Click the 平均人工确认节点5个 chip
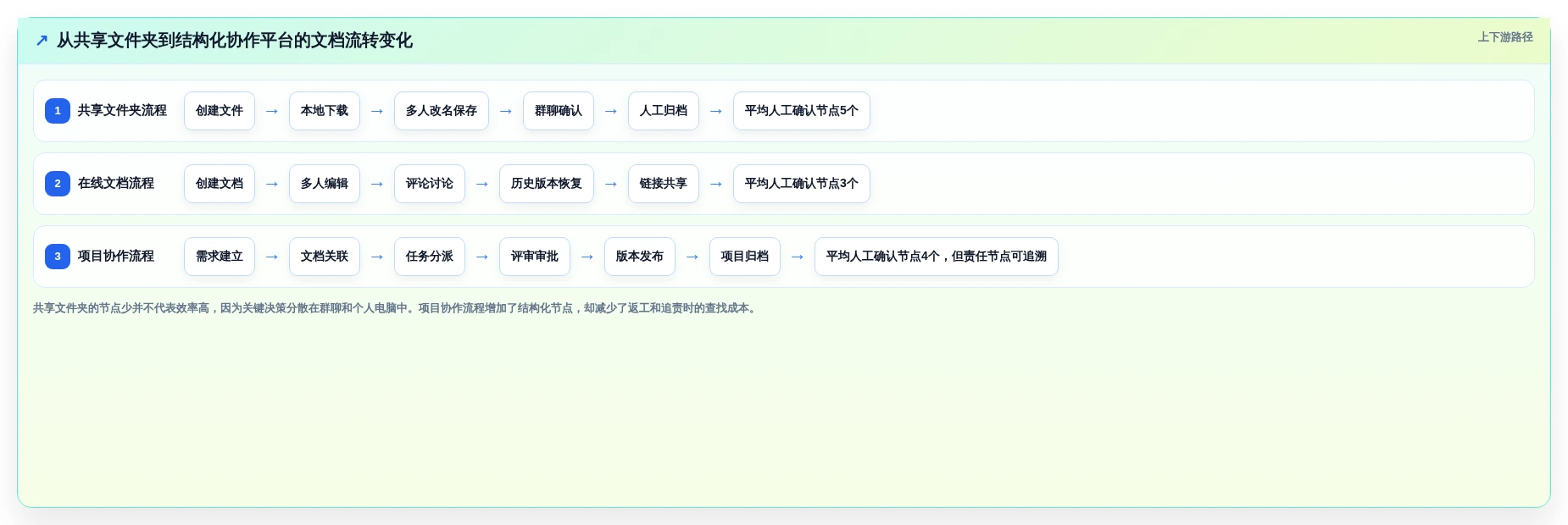The width and height of the screenshot is (1568, 525). click(802, 111)
